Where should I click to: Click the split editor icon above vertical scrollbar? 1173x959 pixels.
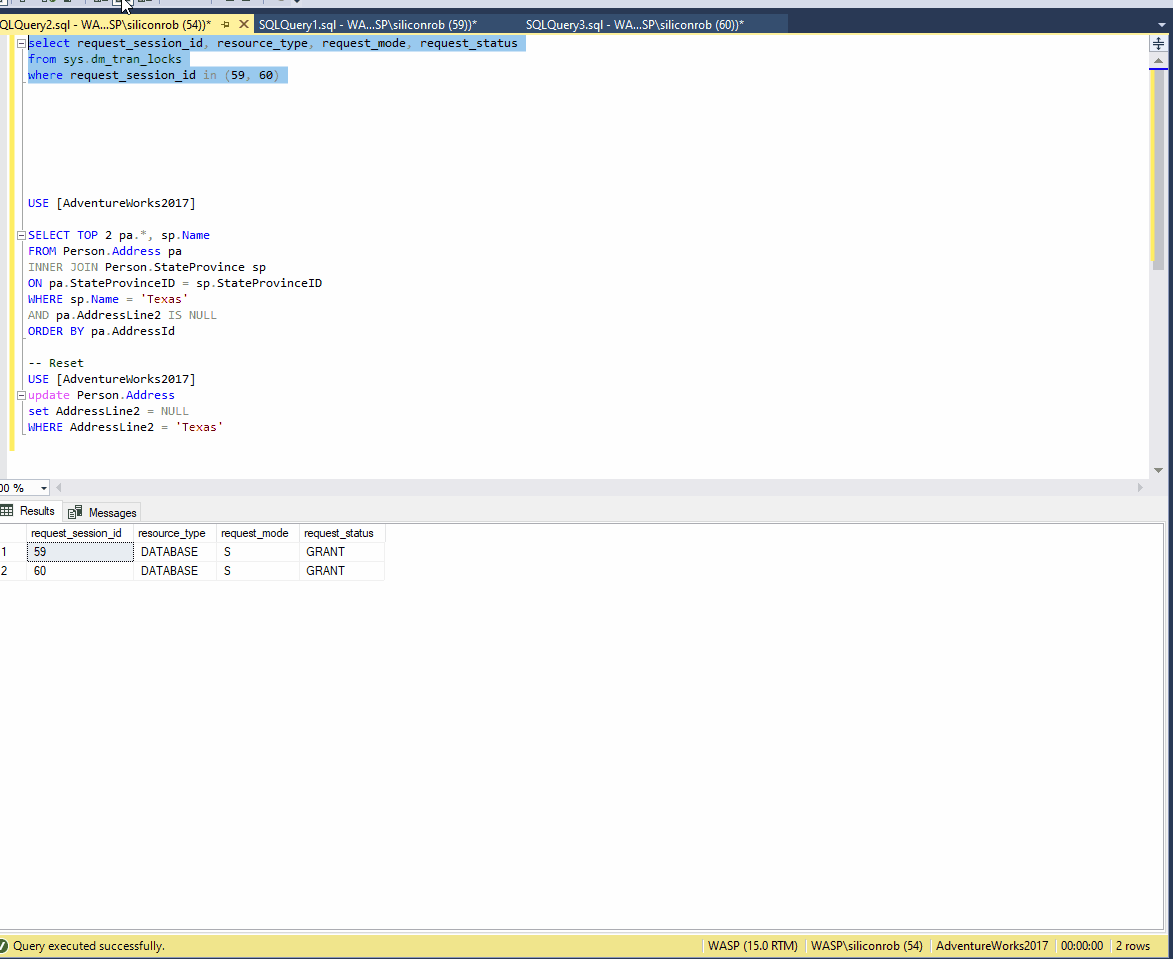1158,42
